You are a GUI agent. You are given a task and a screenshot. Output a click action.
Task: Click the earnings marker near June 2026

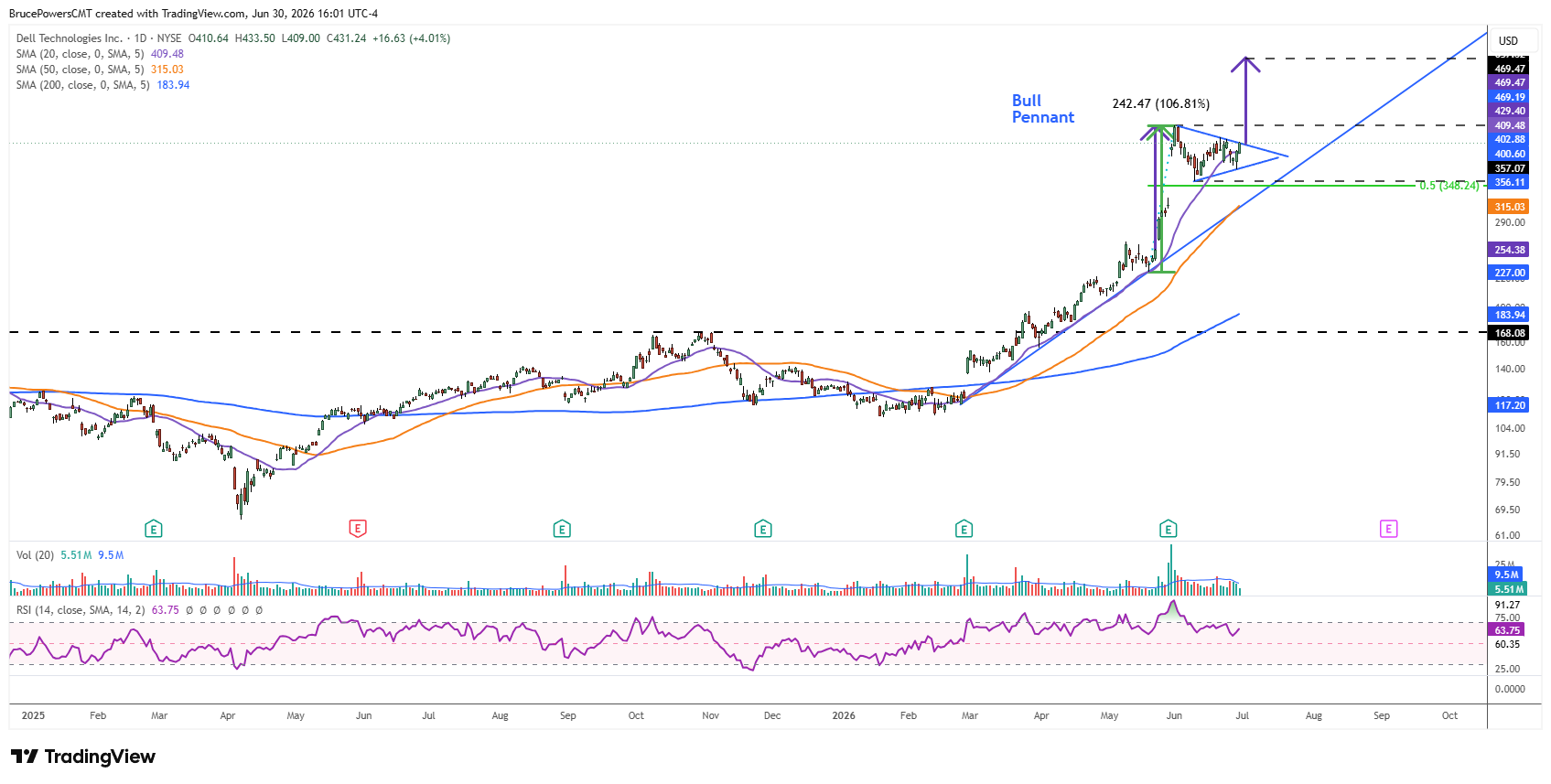coord(1167,528)
